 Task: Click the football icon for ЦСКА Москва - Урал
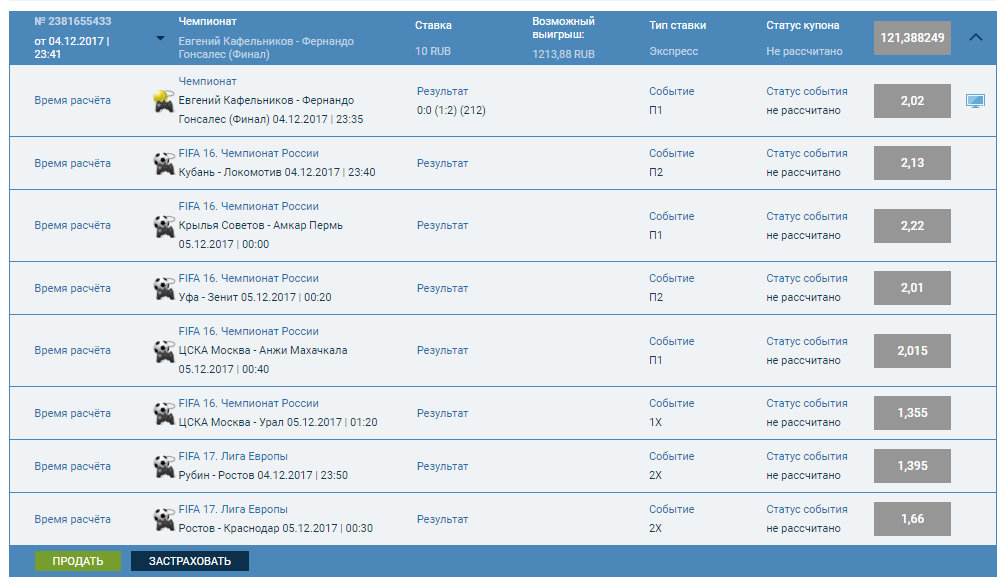tap(164, 413)
